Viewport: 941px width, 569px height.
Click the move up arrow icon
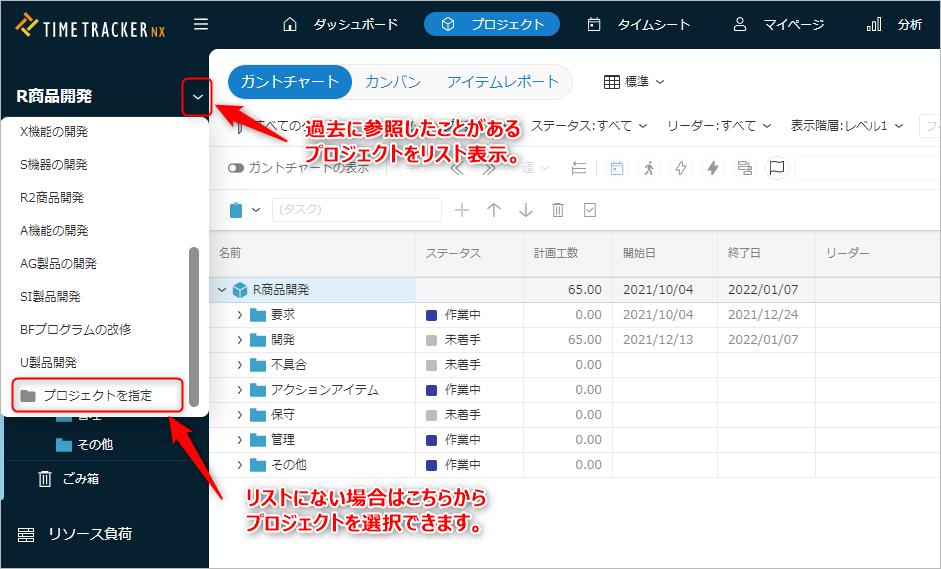(494, 210)
